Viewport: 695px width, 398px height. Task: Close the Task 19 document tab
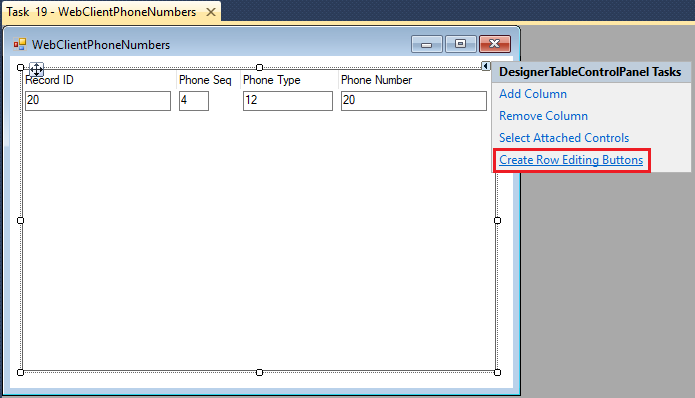coord(211,12)
